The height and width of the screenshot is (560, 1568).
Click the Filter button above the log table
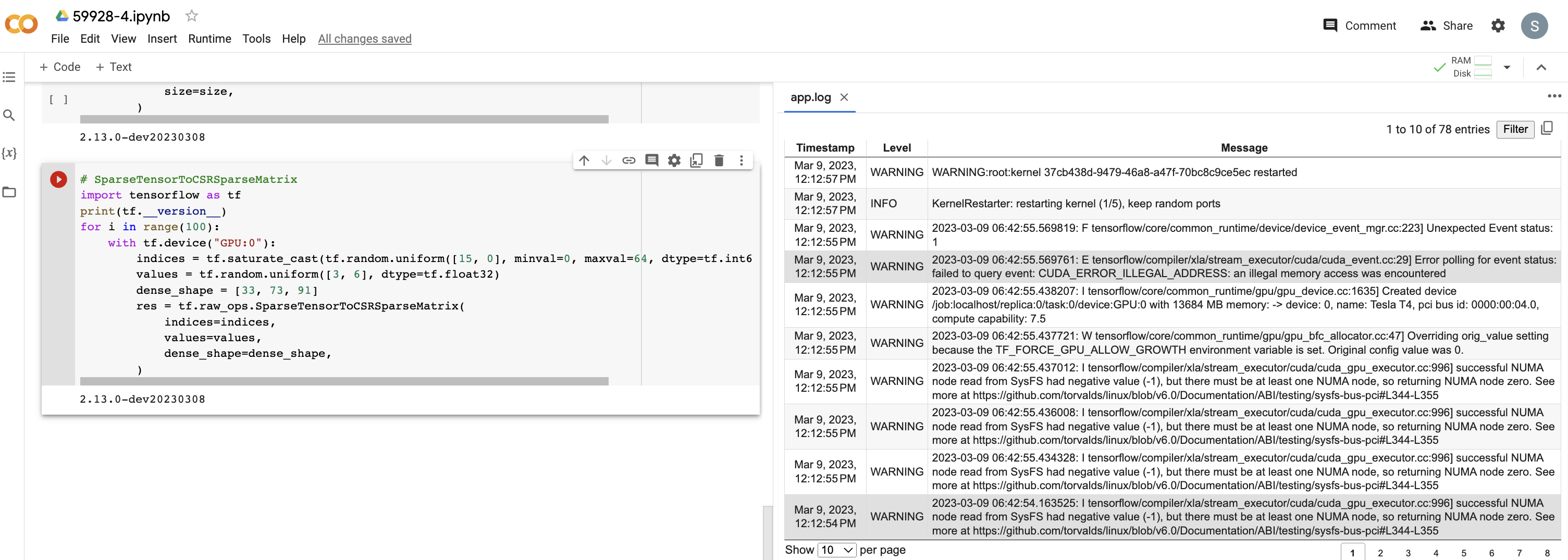[x=1515, y=129]
